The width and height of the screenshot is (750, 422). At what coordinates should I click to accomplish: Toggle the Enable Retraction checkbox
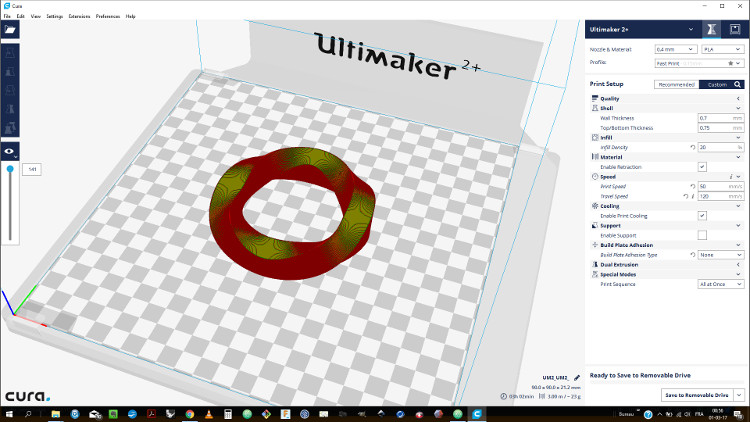click(x=702, y=167)
